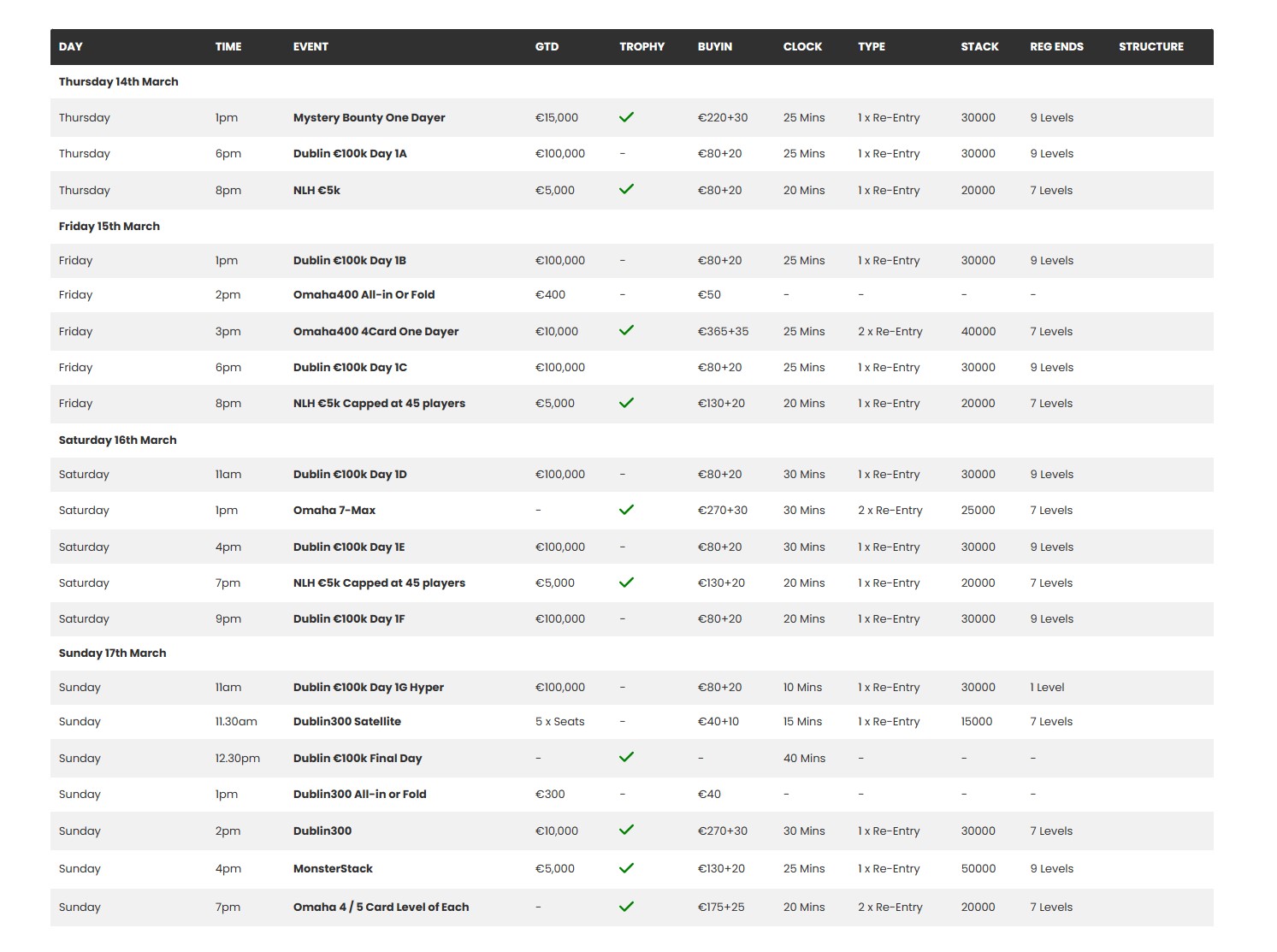Click the trophy checkmark for Mystery Bounty One Dayer
This screenshot has height=952, width=1277.
point(626,117)
